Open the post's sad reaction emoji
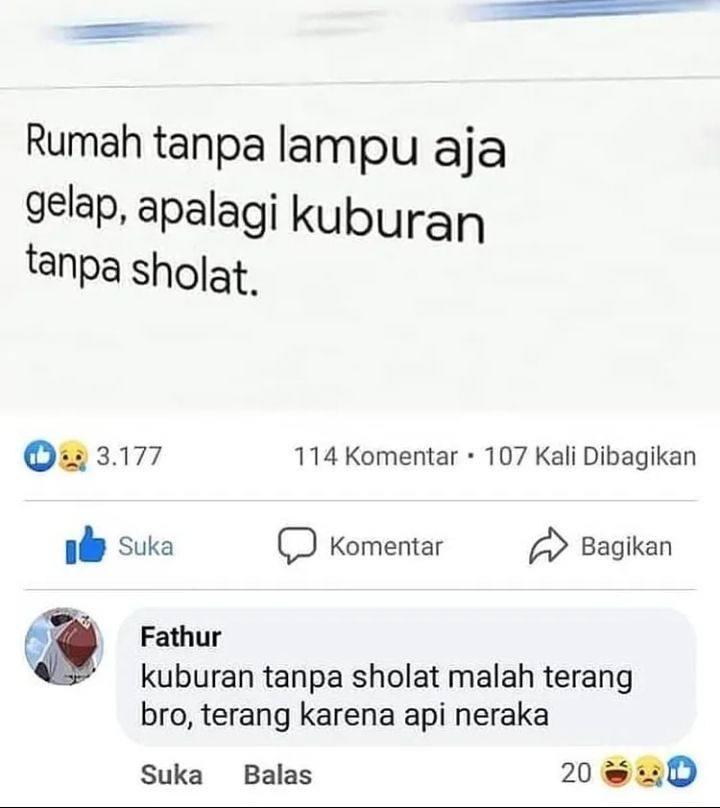Viewport: 720px width, 808px height. 72,456
